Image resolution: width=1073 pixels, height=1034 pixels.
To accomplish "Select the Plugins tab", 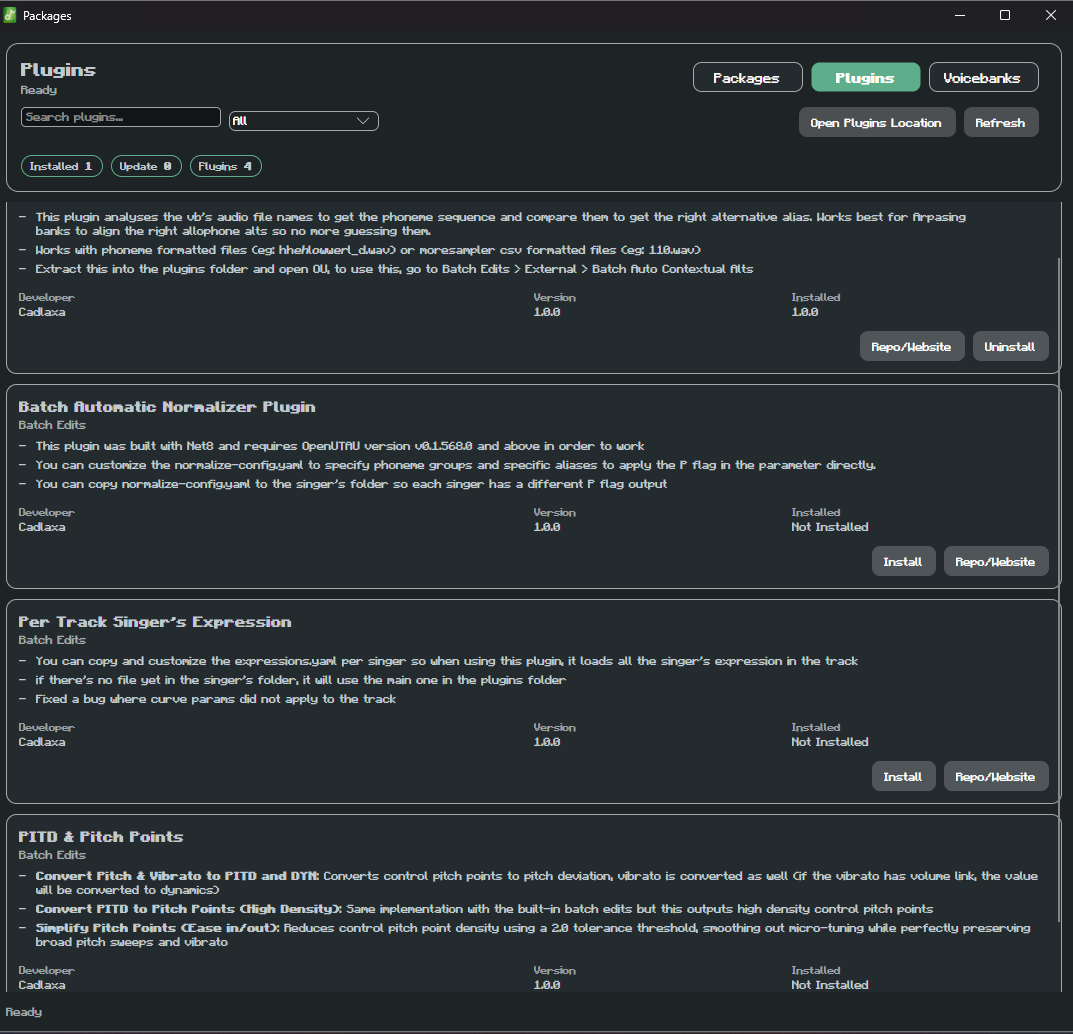I will (865, 77).
